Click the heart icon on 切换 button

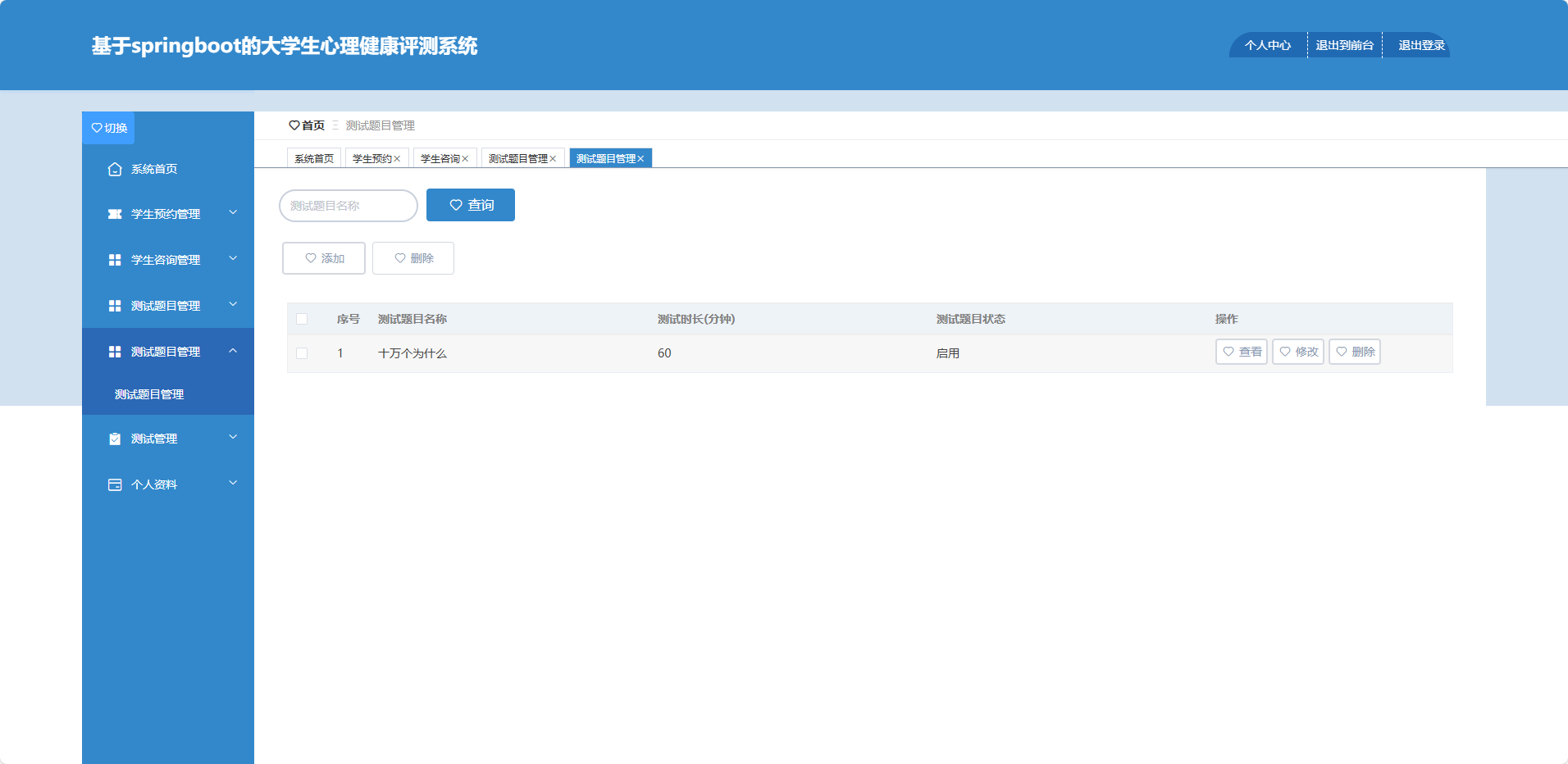(x=97, y=128)
